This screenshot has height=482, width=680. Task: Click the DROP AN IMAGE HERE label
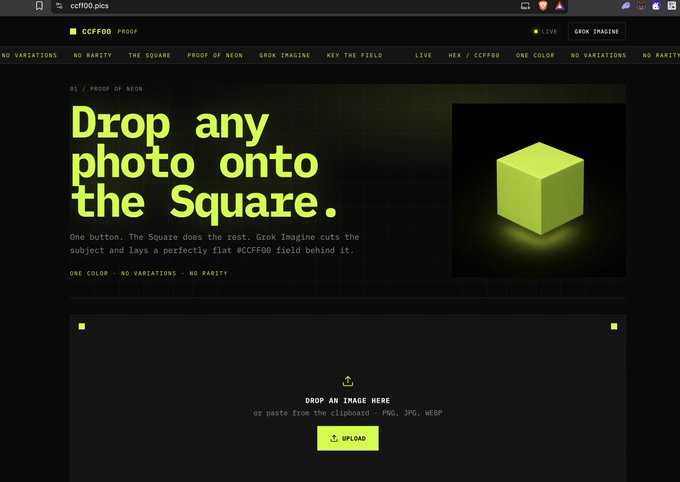(x=348, y=400)
